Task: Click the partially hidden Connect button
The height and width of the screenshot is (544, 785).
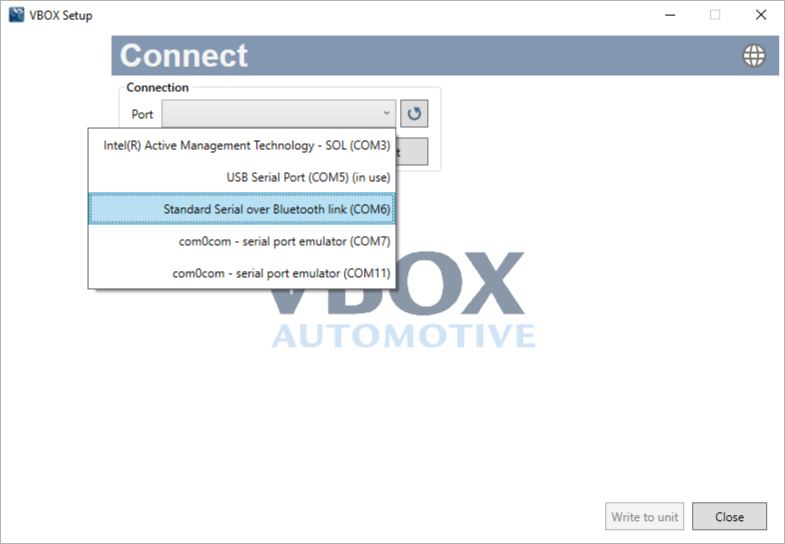Action: click(x=412, y=152)
